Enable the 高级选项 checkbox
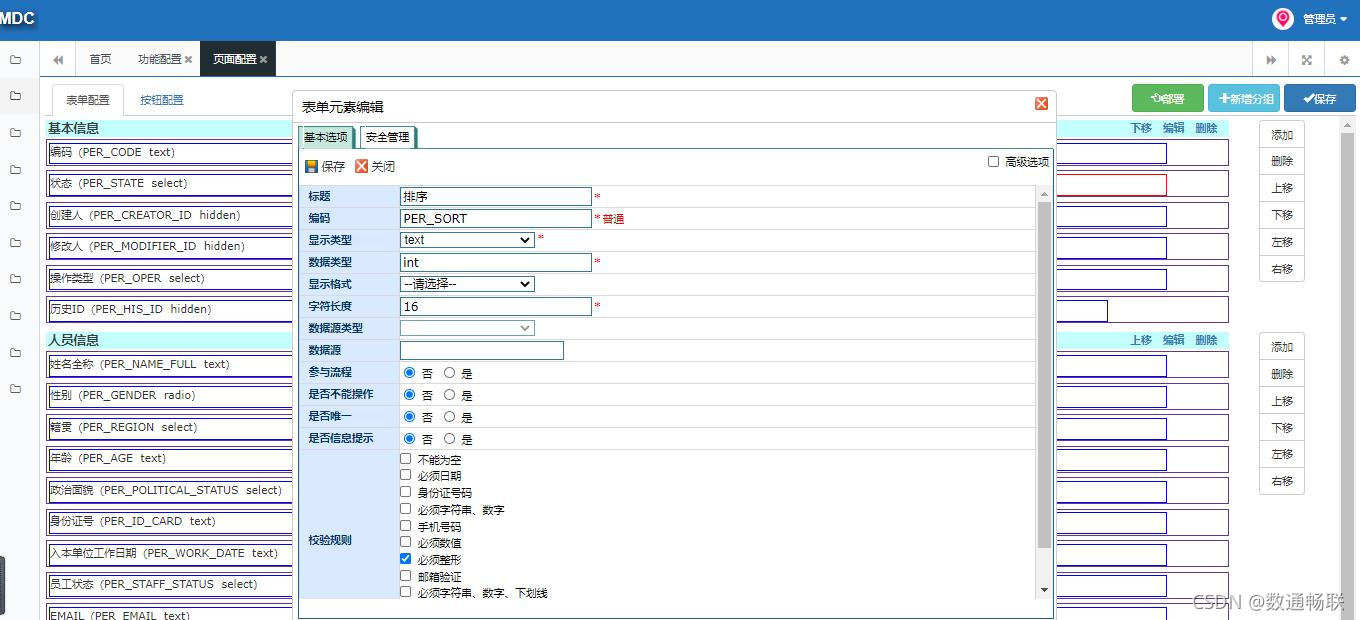The image size is (1360, 620). point(993,161)
